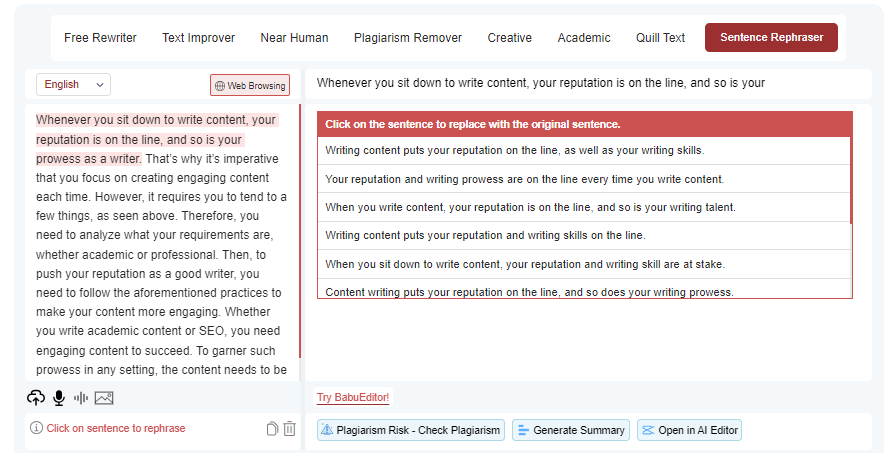The height and width of the screenshot is (453, 888).
Task: Switch to the Free Rewriter tab
Action: click(x=101, y=38)
